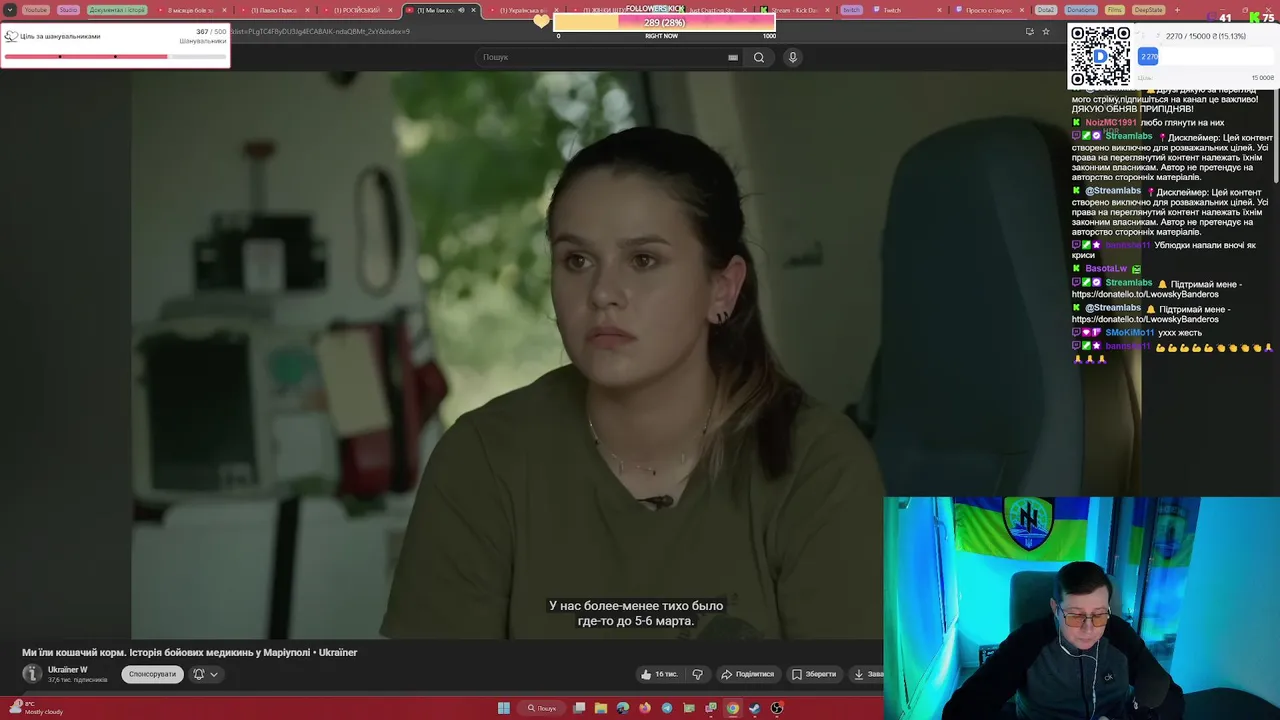The width and height of the screenshot is (1280, 720).
Task: Click the install/cast icon in address bar
Action: [1029, 31]
